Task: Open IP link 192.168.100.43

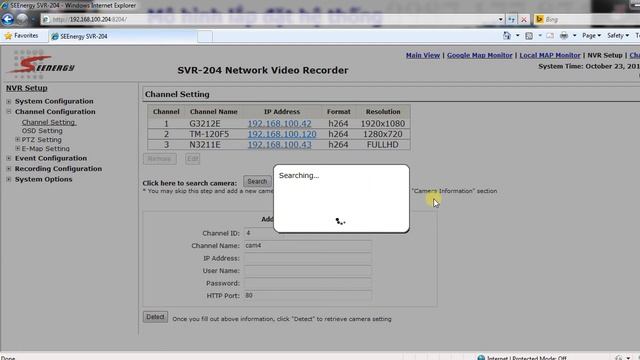Action: pos(280,145)
